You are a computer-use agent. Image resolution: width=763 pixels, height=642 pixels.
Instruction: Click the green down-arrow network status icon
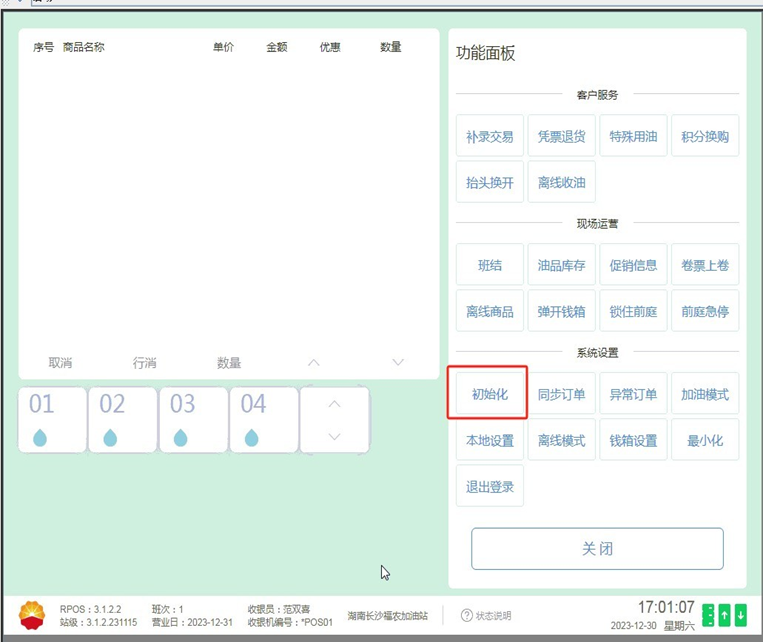point(741,615)
